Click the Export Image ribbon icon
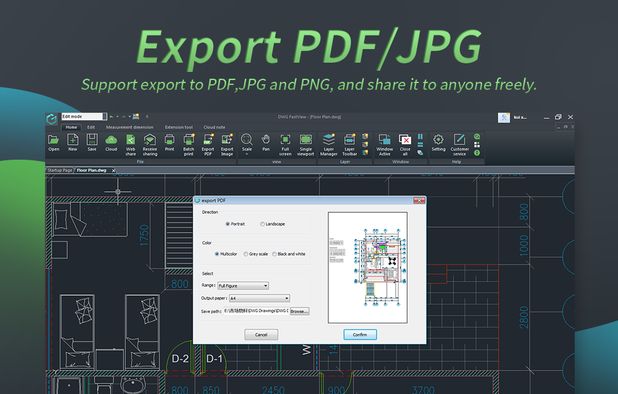This screenshot has width=618, height=394. [227, 140]
